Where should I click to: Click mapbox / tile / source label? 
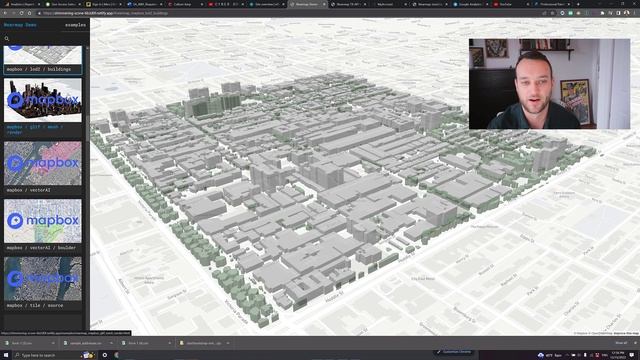[x=35, y=305]
